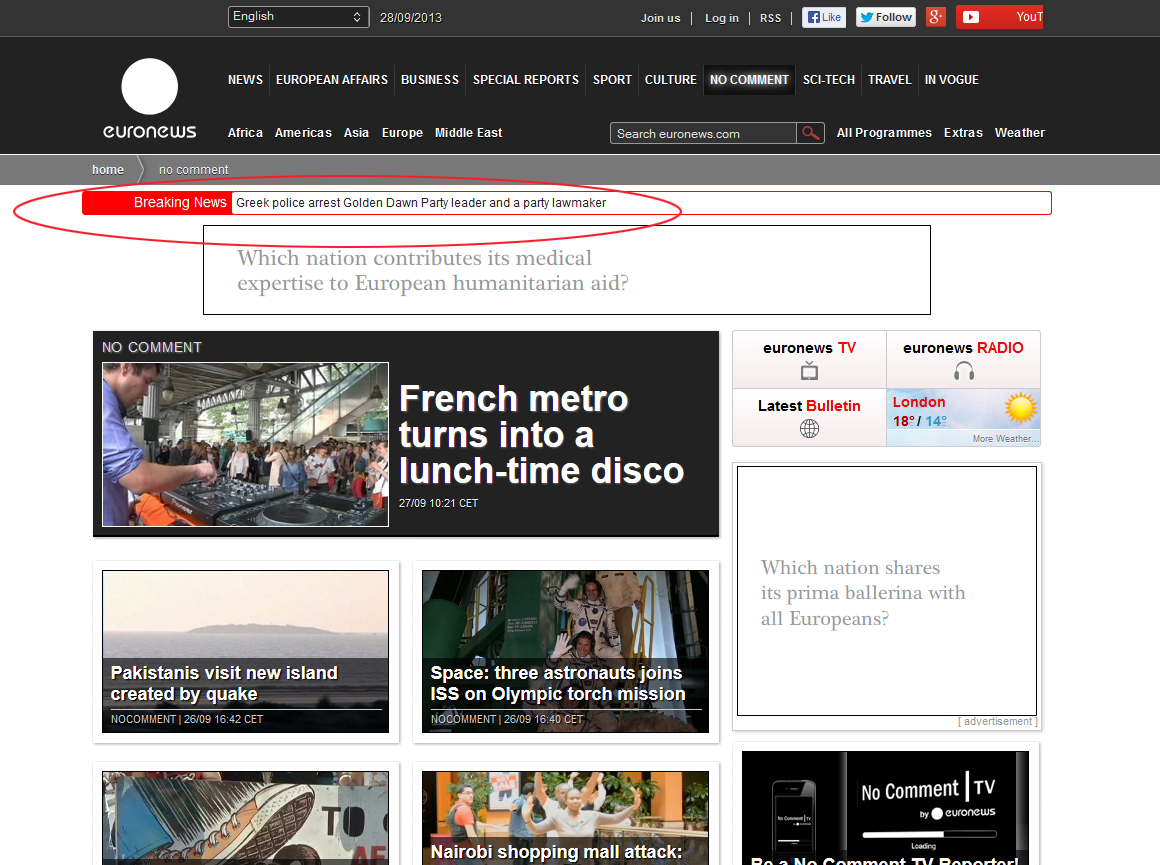Open the Extras menu
Image resolution: width=1160 pixels, height=865 pixels.
(x=963, y=133)
